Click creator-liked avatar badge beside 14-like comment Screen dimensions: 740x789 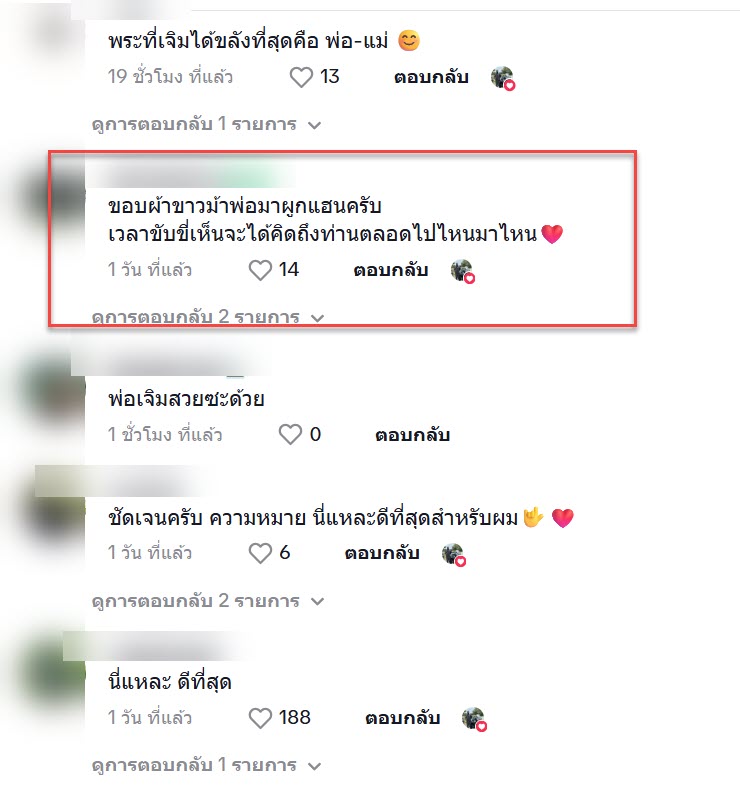[462, 272]
